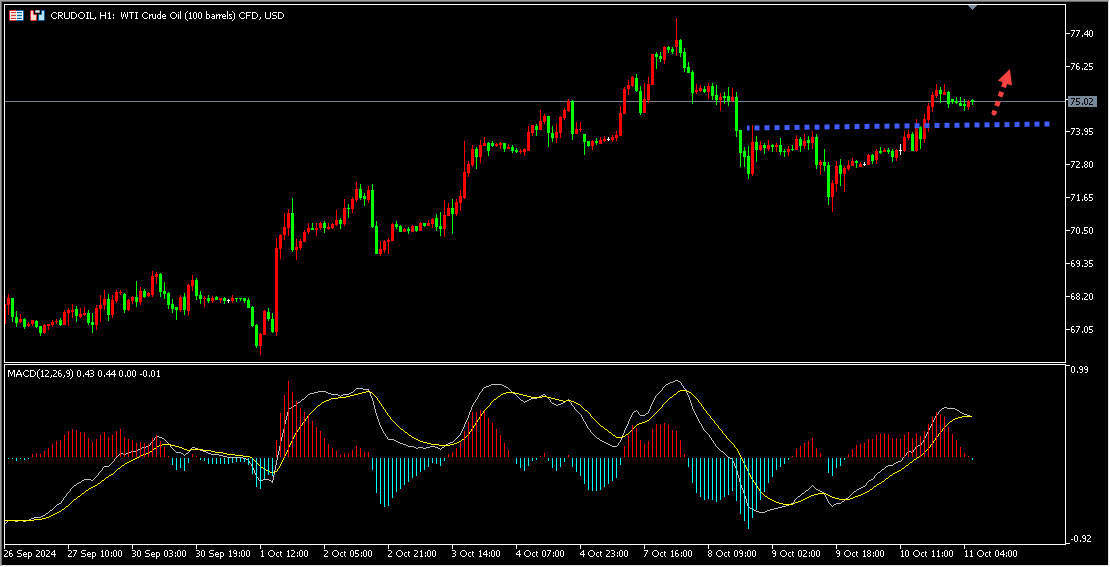Click the 7 Oct 16:00 time label
The height and width of the screenshot is (567, 1110).
[x=668, y=554]
